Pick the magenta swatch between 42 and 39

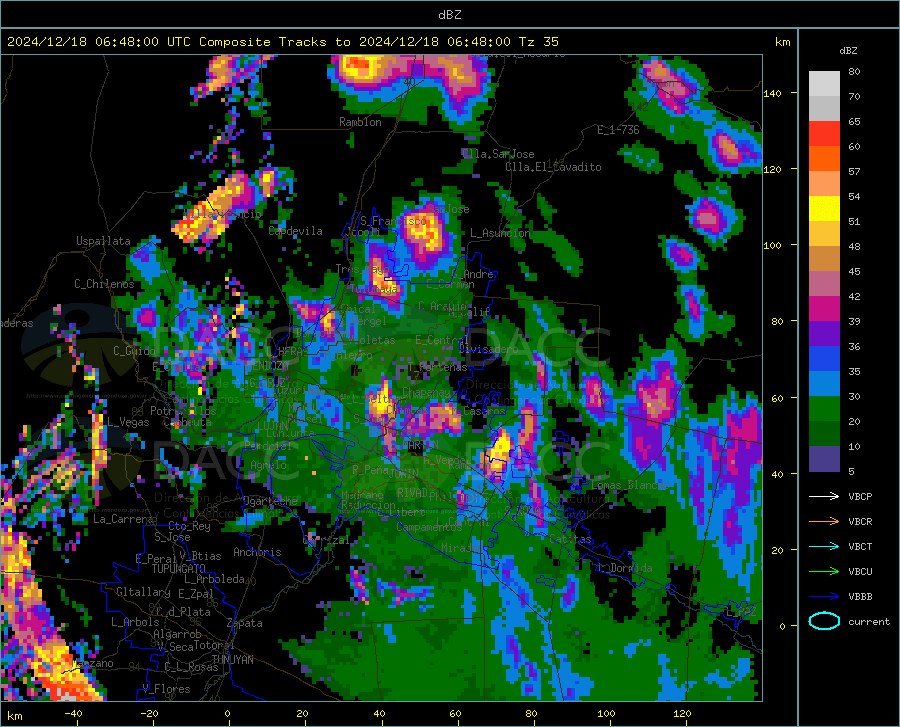point(824,309)
